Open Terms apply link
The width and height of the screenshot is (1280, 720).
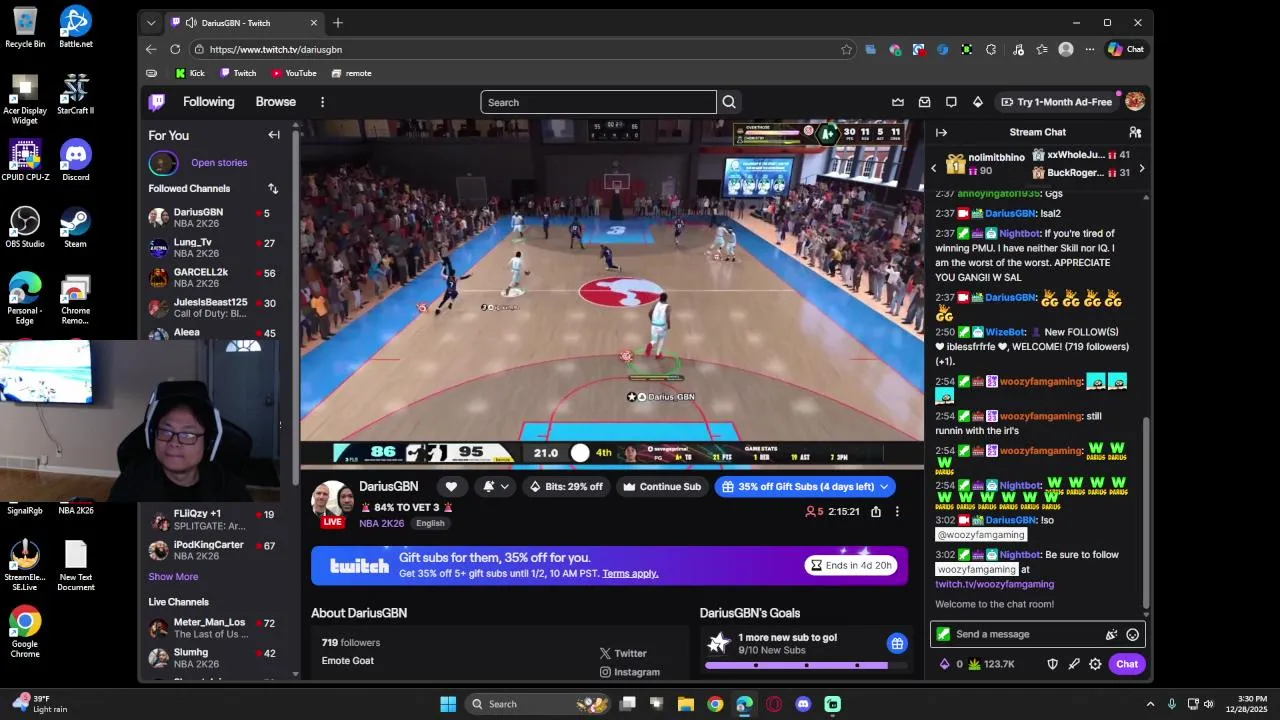coord(630,574)
